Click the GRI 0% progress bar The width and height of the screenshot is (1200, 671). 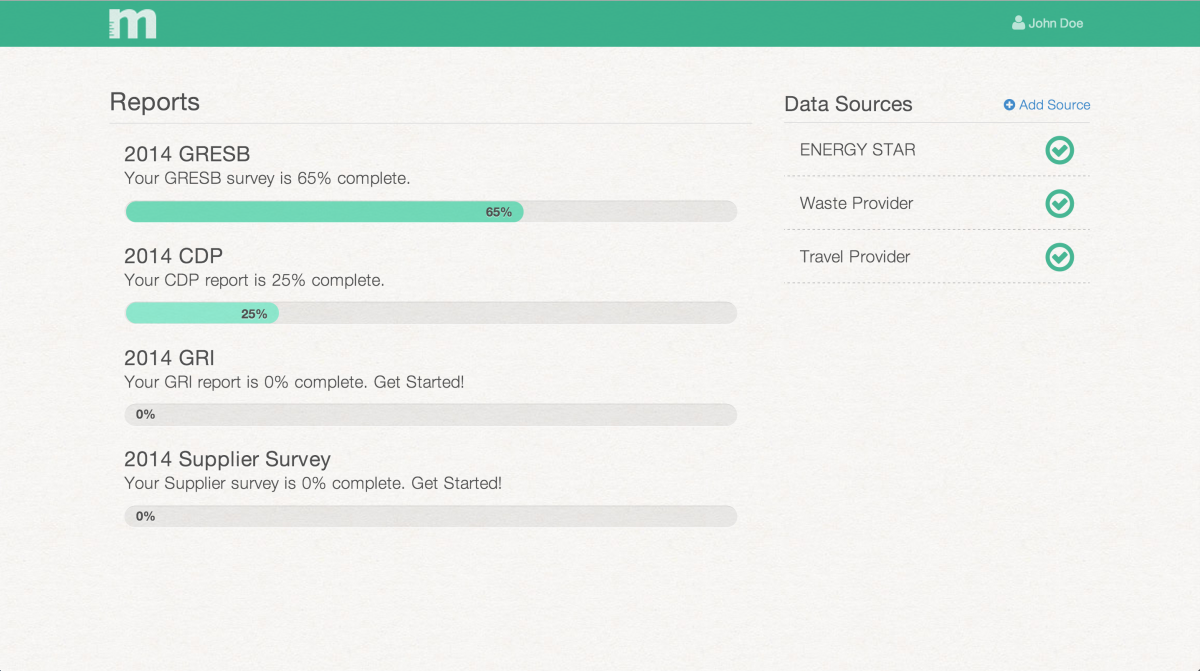click(x=431, y=414)
